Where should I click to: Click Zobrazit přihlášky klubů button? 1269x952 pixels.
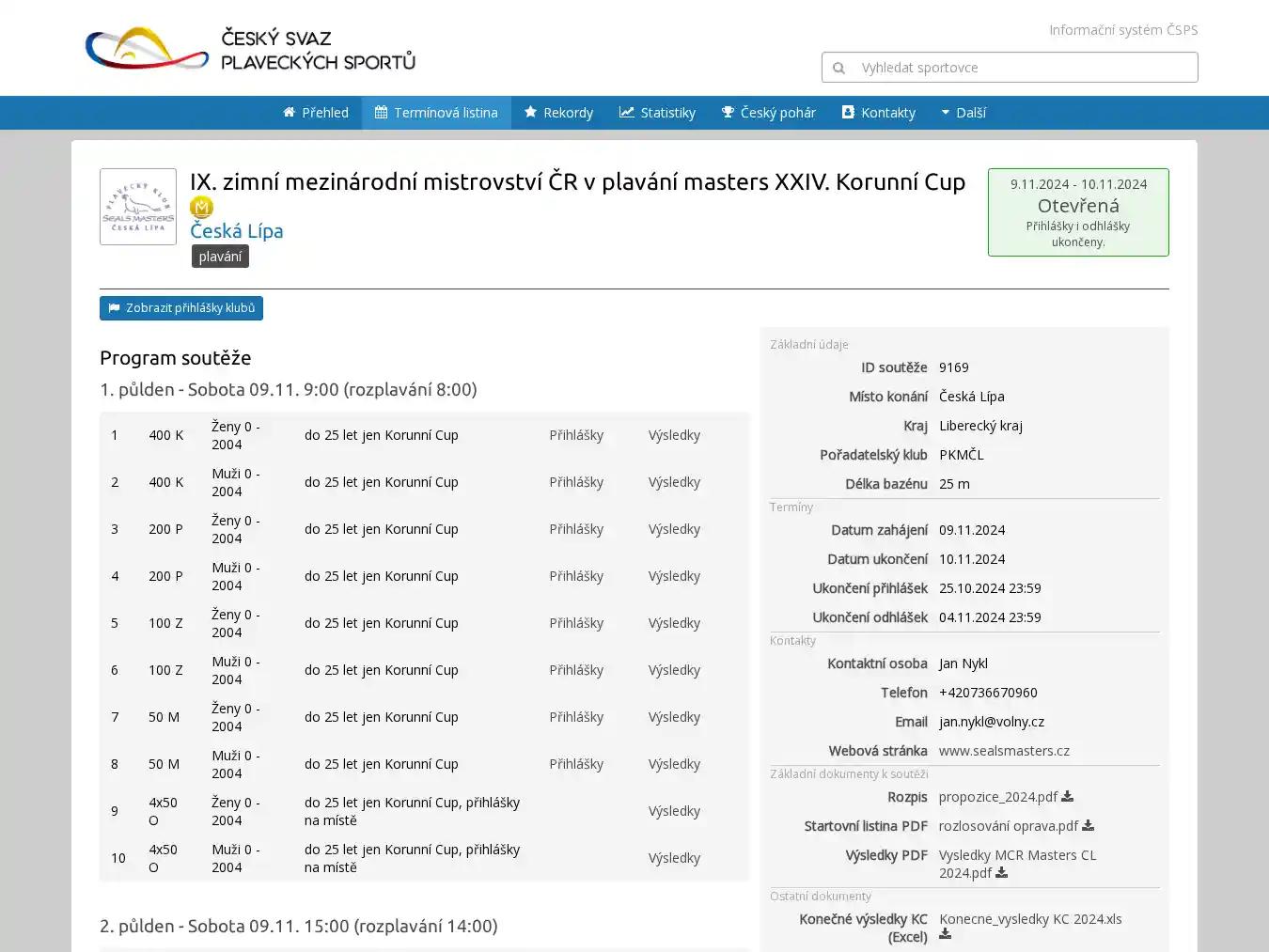coord(181,308)
